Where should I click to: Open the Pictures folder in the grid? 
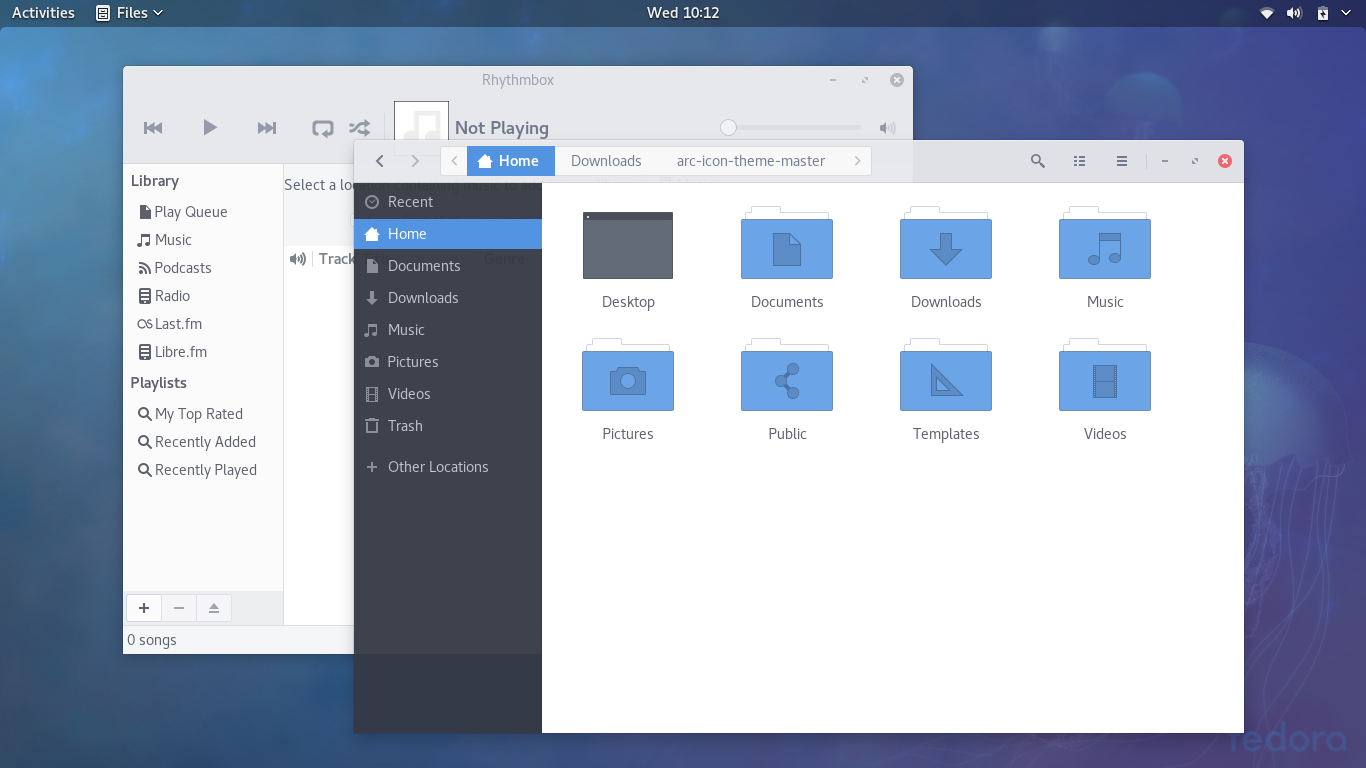coord(627,378)
